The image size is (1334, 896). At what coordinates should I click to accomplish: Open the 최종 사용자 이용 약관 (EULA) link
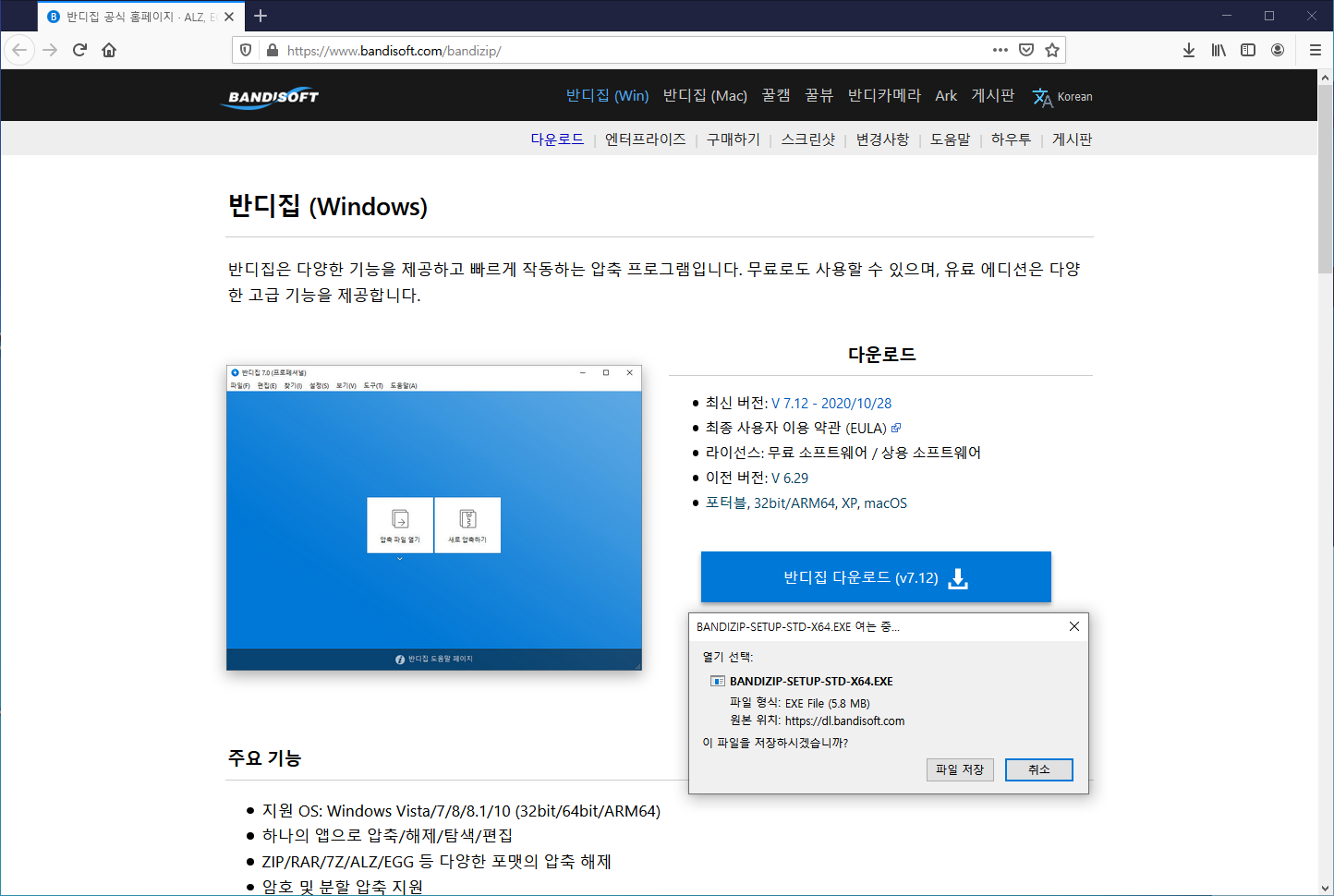point(795,428)
